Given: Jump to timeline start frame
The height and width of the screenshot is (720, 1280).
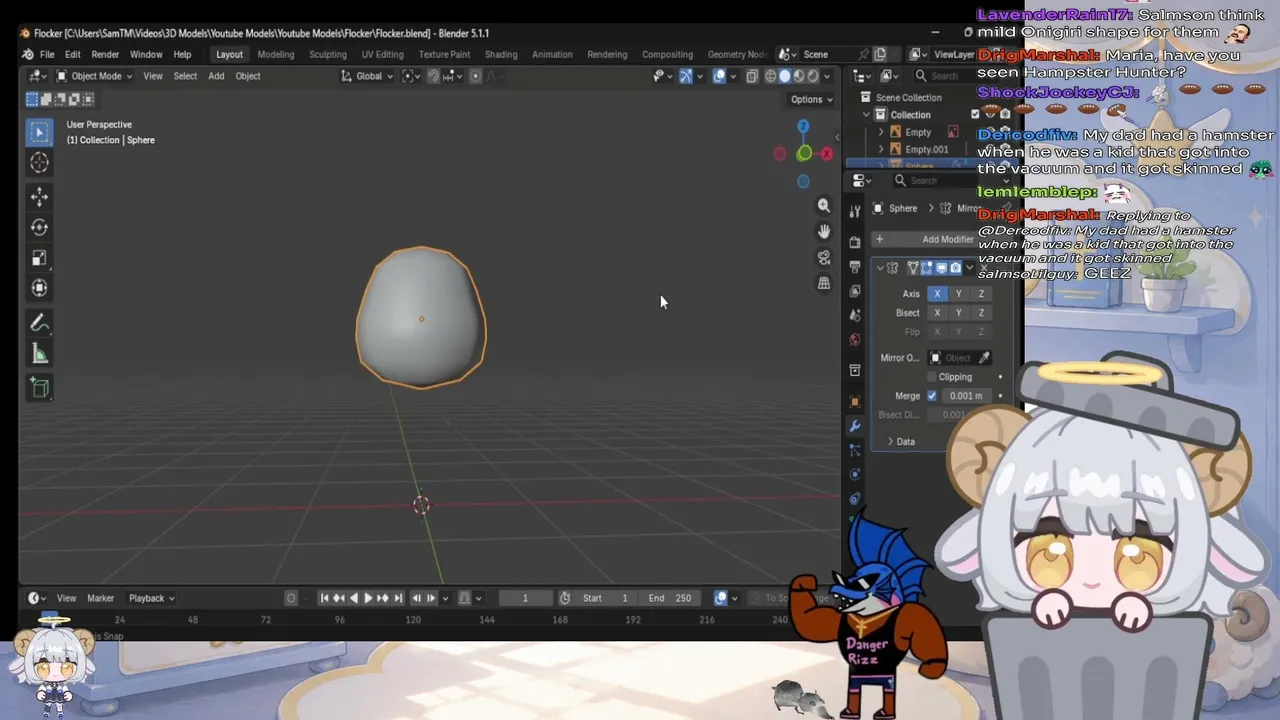Looking at the screenshot, I should pyautogui.click(x=324, y=598).
